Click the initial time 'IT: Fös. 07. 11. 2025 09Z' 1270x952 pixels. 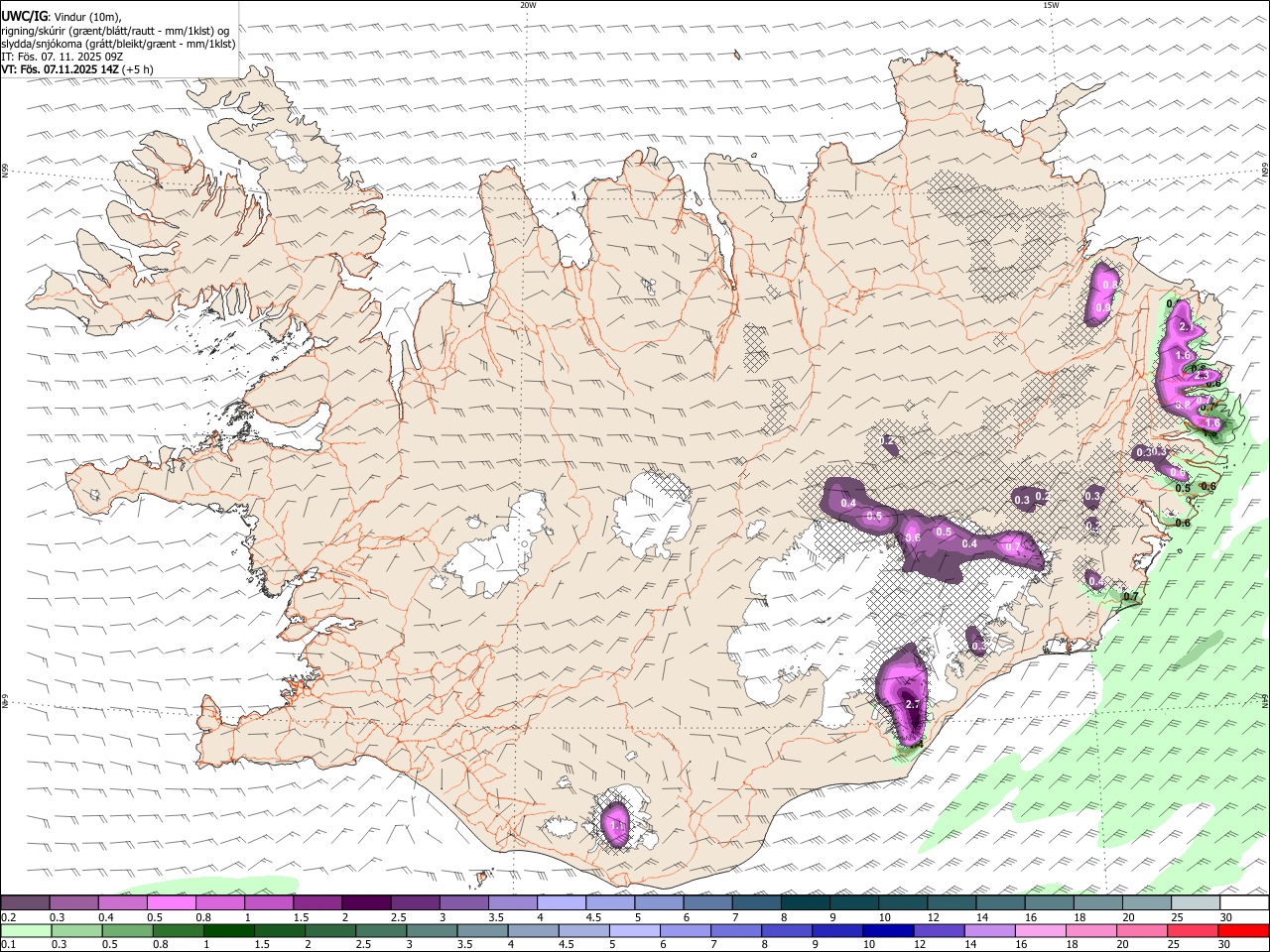(62, 57)
